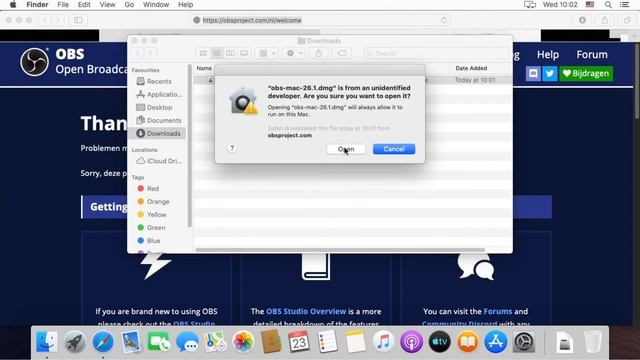Open Launchpad from the Dock

(75, 342)
